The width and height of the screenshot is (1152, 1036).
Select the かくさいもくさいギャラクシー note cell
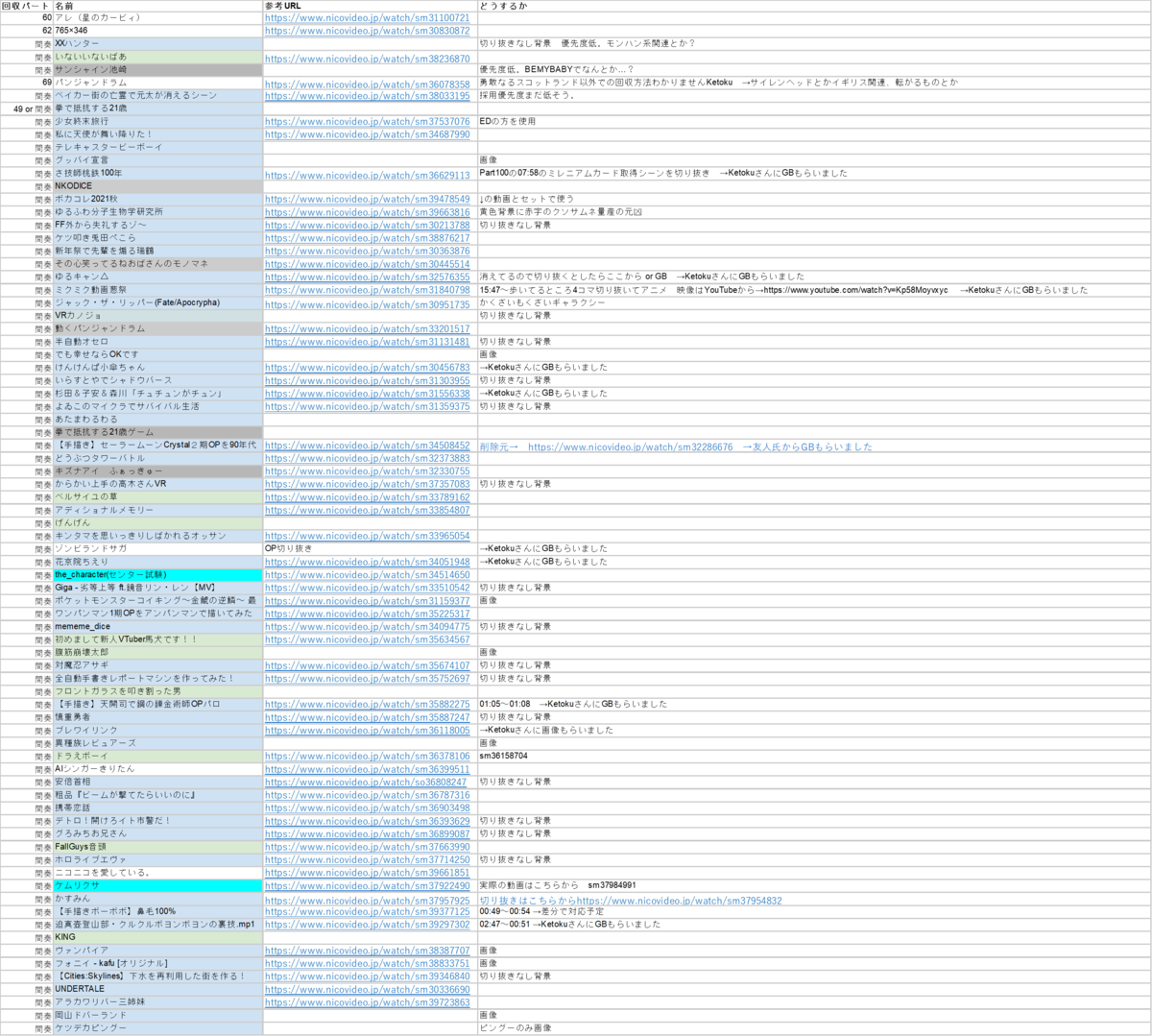pos(814,303)
